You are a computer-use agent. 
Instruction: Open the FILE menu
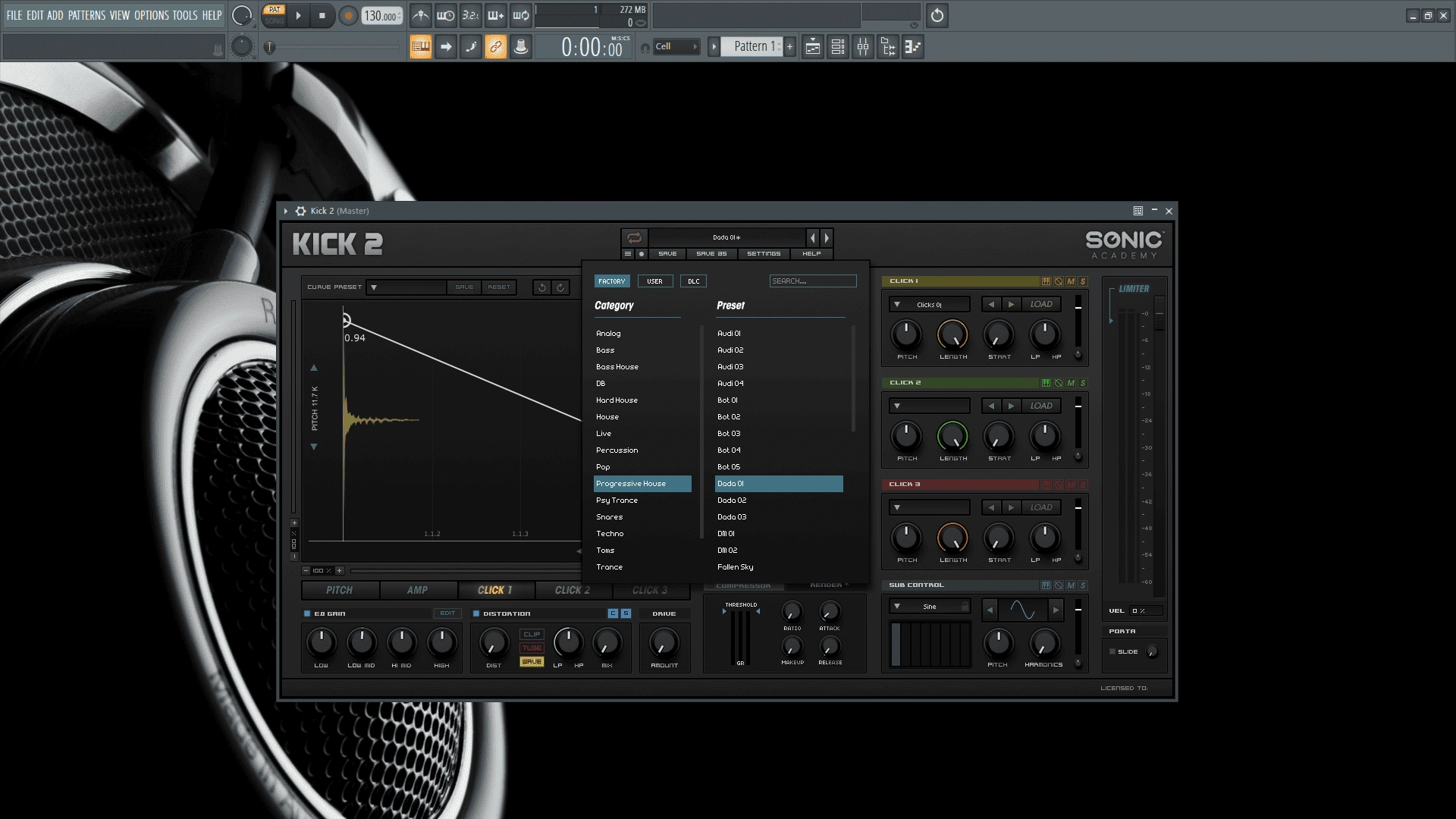point(14,15)
